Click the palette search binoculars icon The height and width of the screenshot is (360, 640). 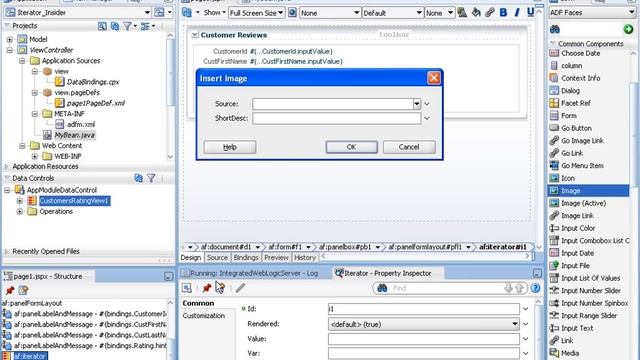click(x=555, y=29)
